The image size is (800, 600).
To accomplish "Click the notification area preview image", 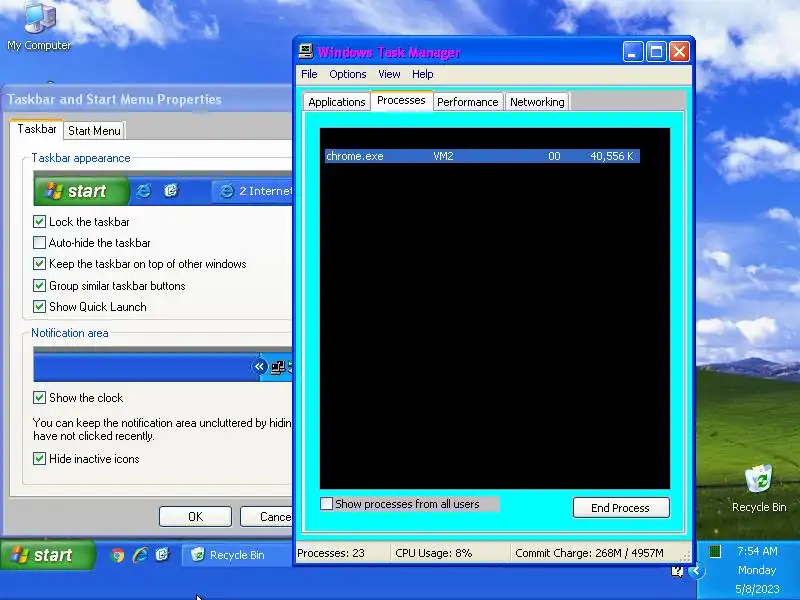I will [163, 364].
